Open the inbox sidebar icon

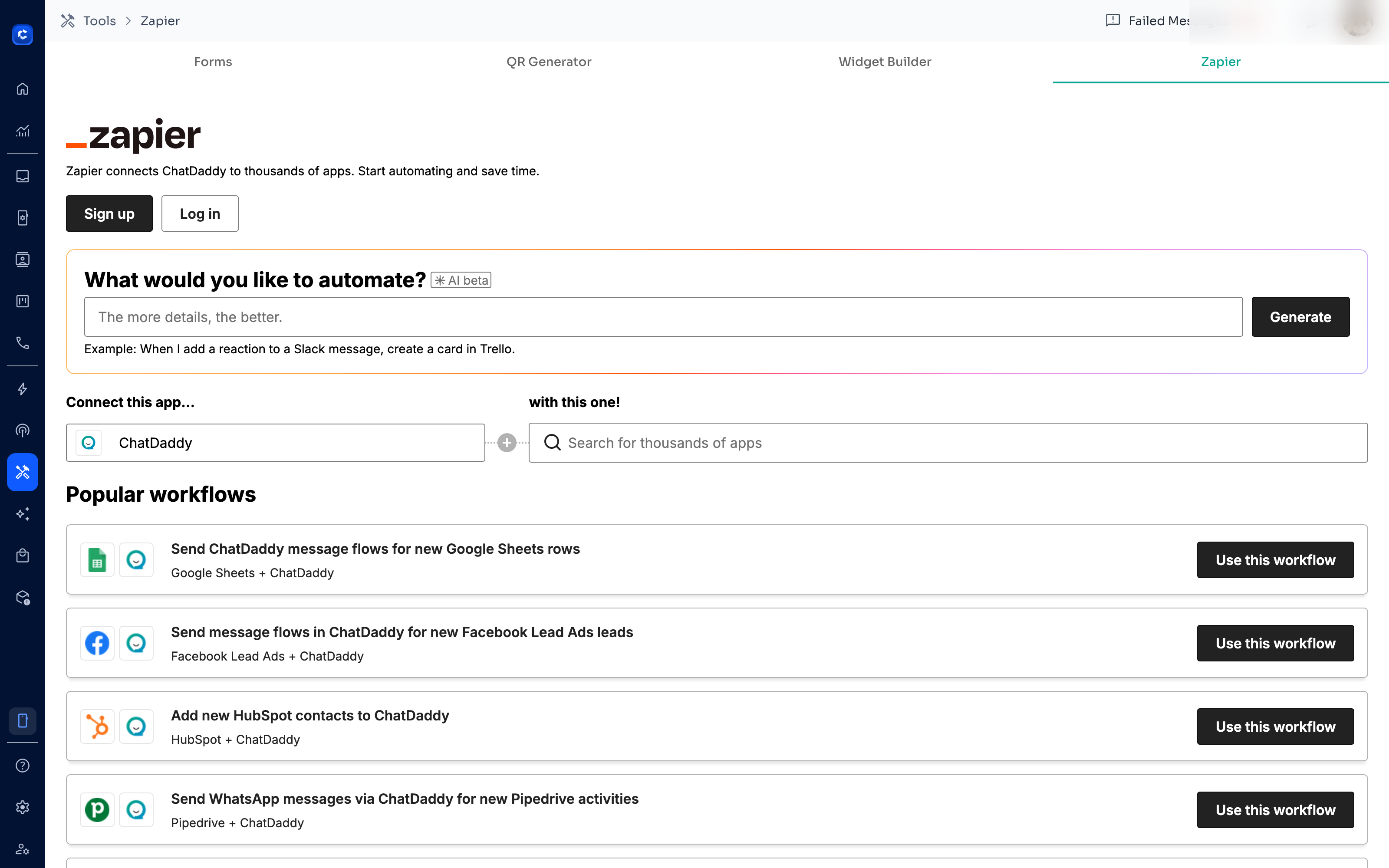point(23,176)
